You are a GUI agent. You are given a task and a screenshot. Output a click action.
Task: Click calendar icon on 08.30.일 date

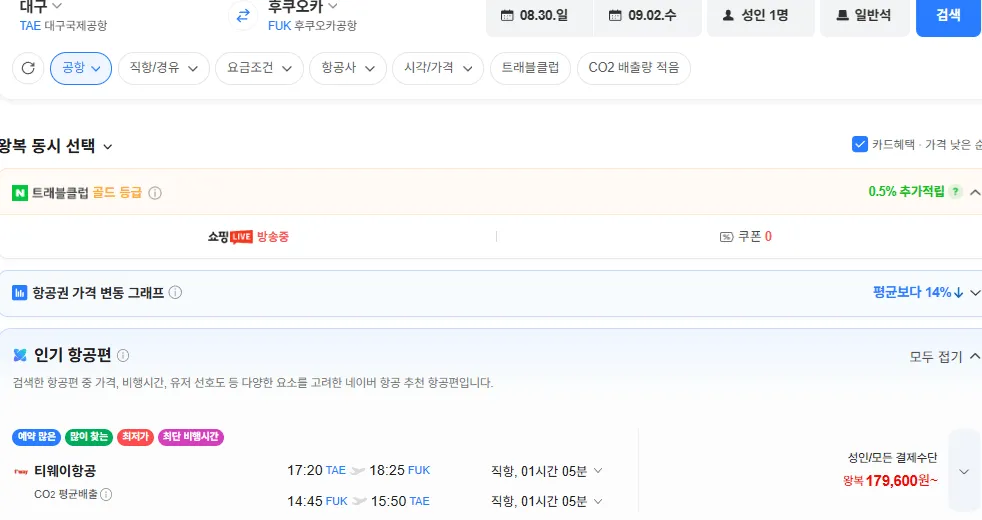point(507,15)
